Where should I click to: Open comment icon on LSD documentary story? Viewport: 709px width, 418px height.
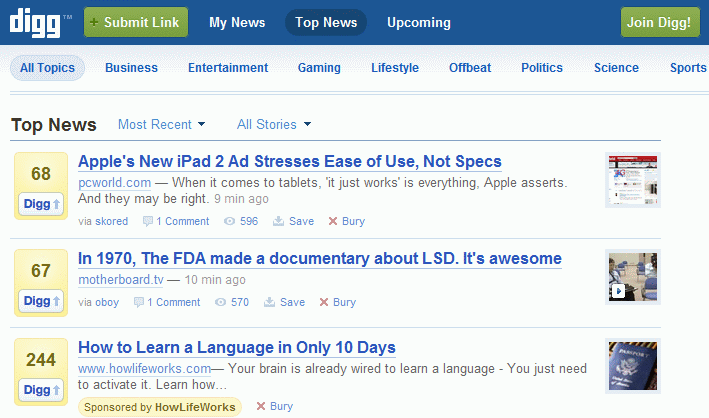138,302
